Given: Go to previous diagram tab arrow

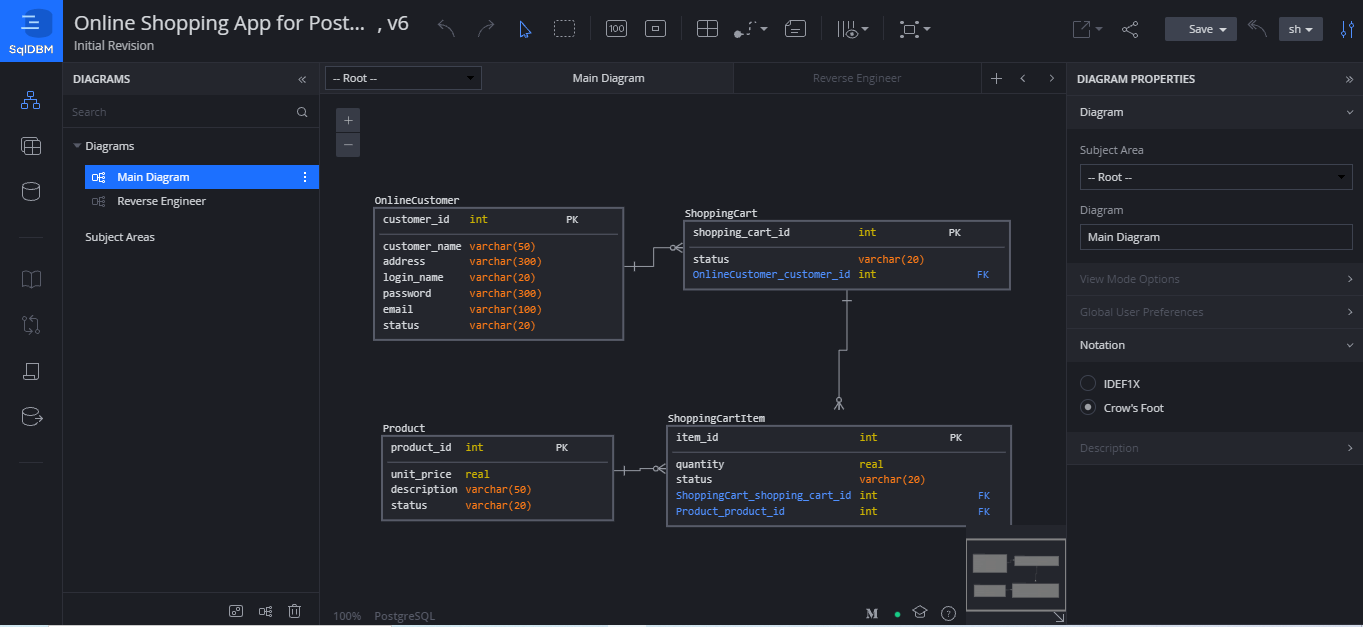Looking at the screenshot, I should coord(1023,78).
